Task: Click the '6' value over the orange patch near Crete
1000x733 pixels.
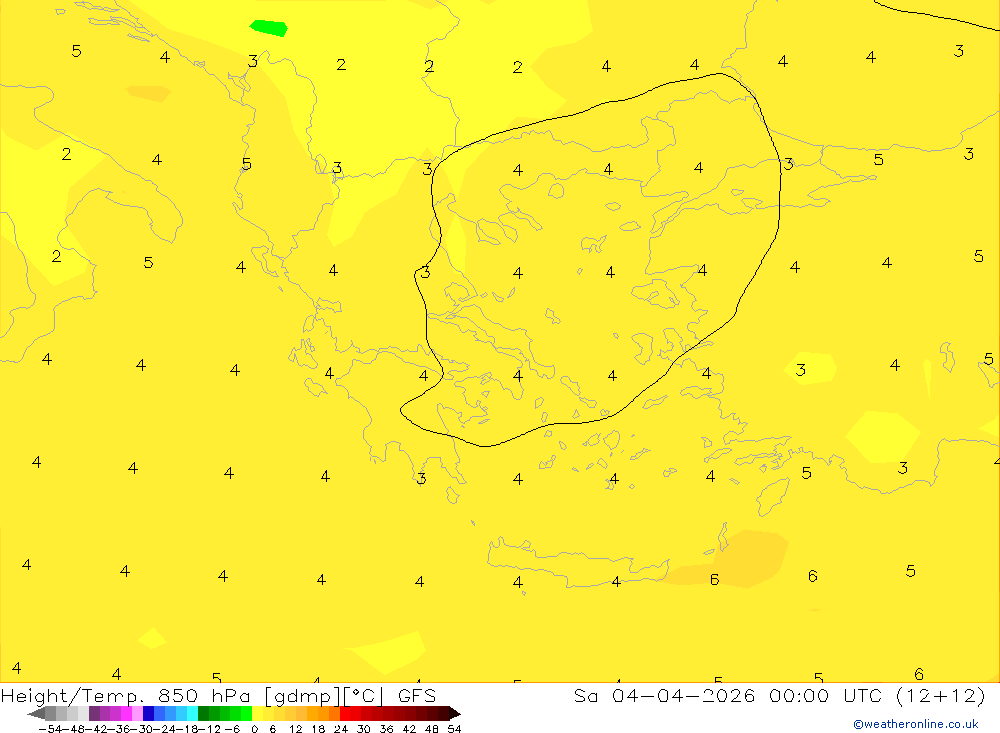Action: tap(714, 579)
